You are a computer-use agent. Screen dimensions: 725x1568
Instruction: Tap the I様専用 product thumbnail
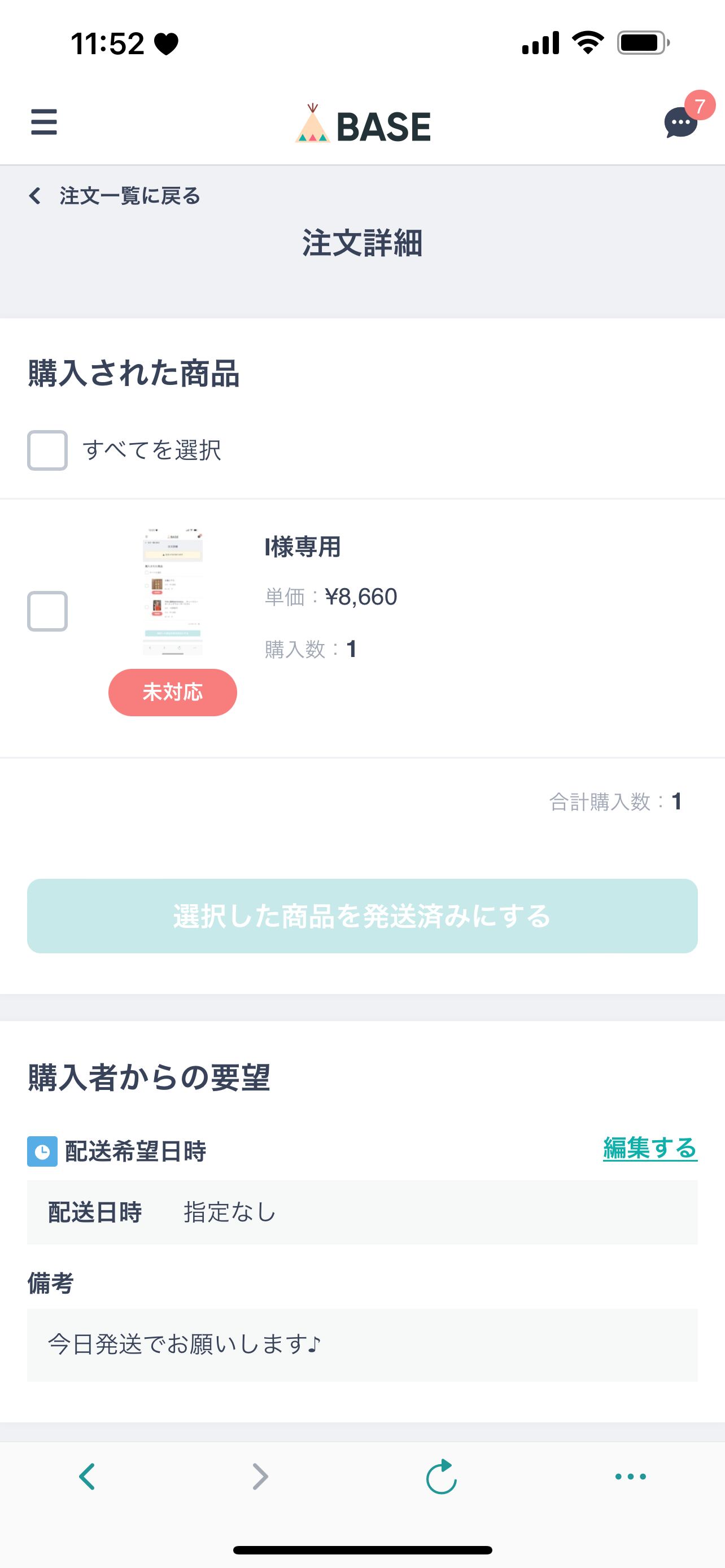(173, 592)
